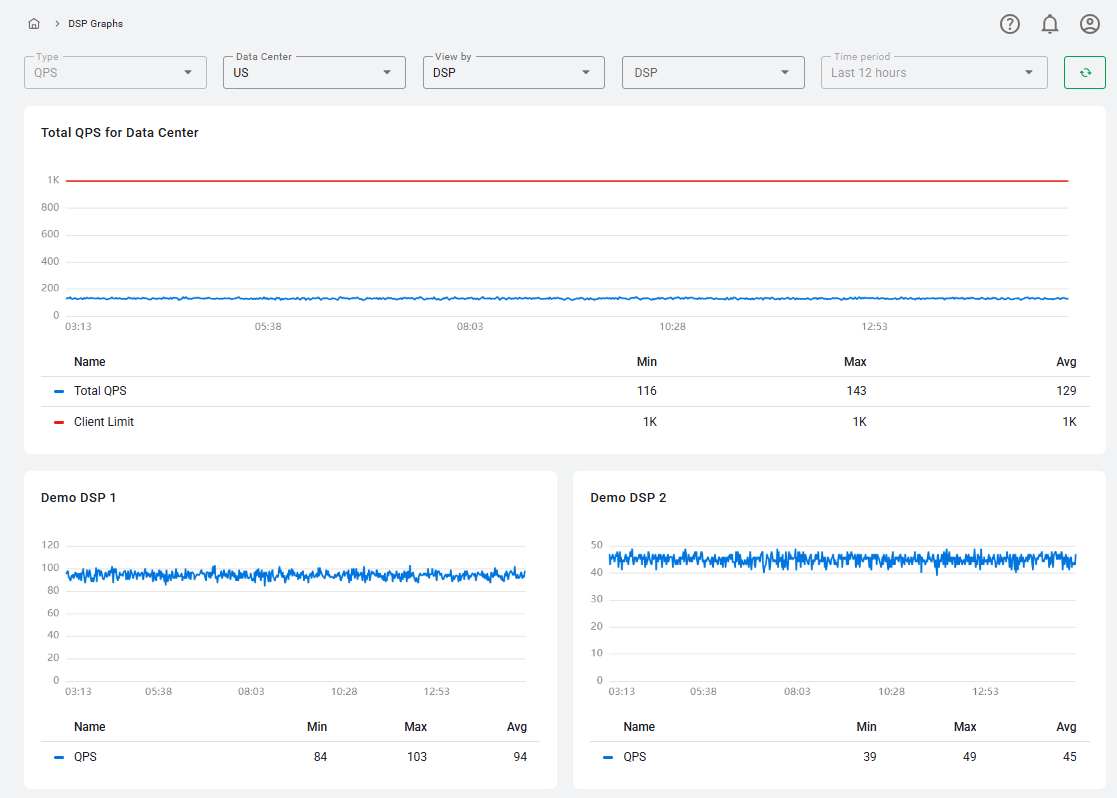
Task: Open the Type QPS dropdown
Action: point(115,73)
